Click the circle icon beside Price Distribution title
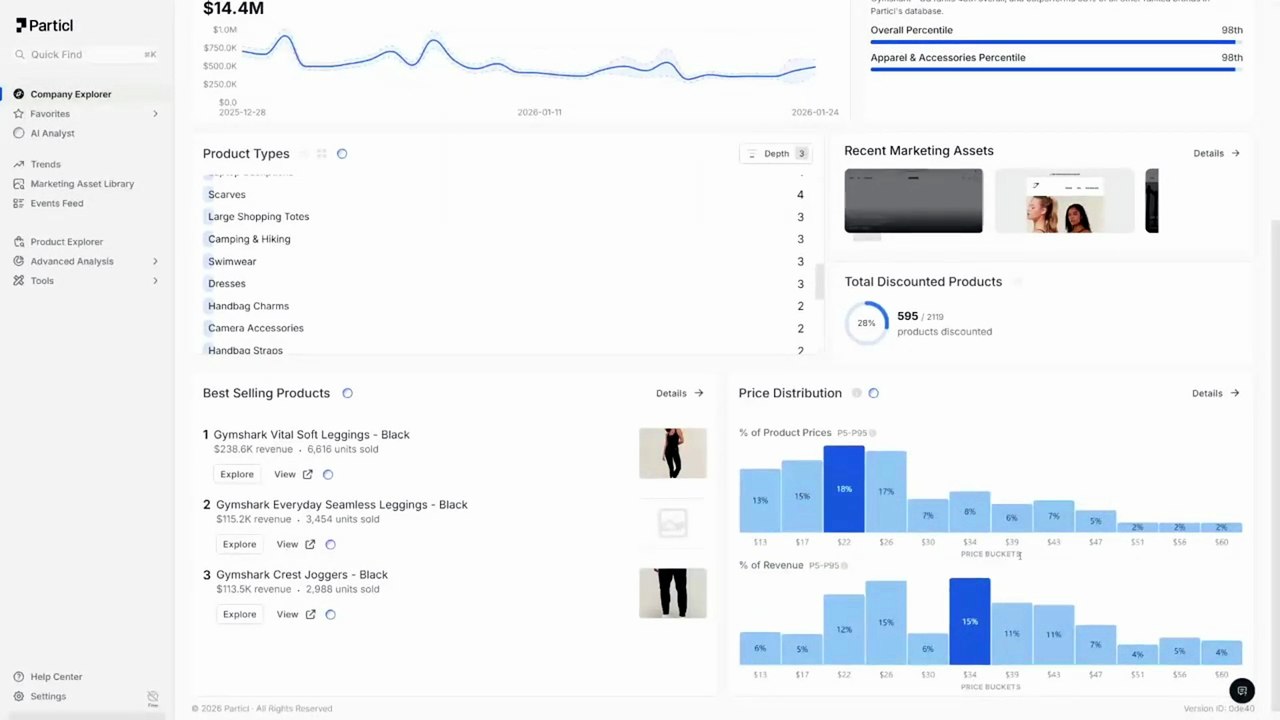Image resolution: width=1280 pixels, height=720 pixels. 874,393
